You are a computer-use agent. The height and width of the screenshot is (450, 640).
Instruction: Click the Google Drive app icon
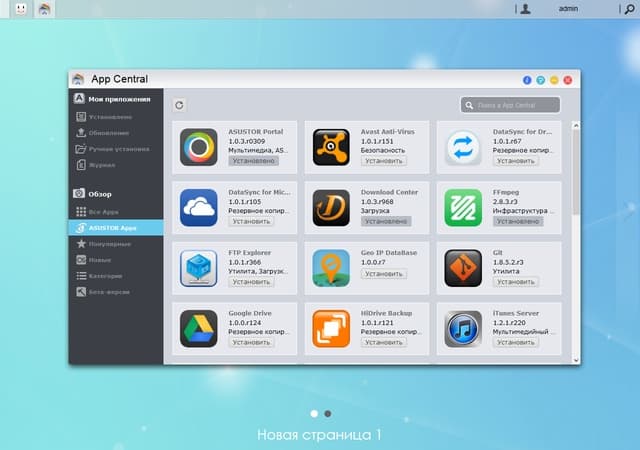click(198, 328)
